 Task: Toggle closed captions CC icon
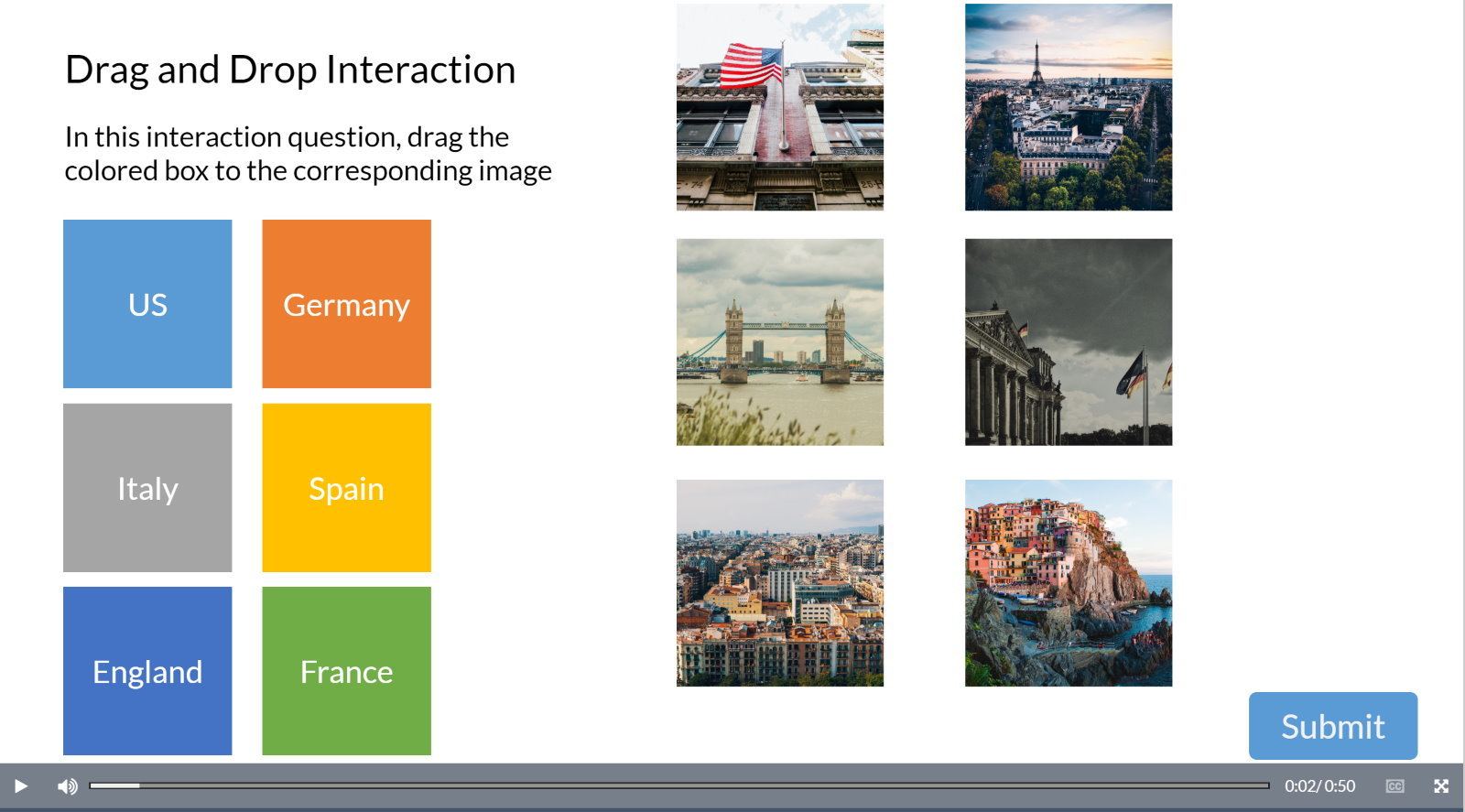click(1394, 786)
